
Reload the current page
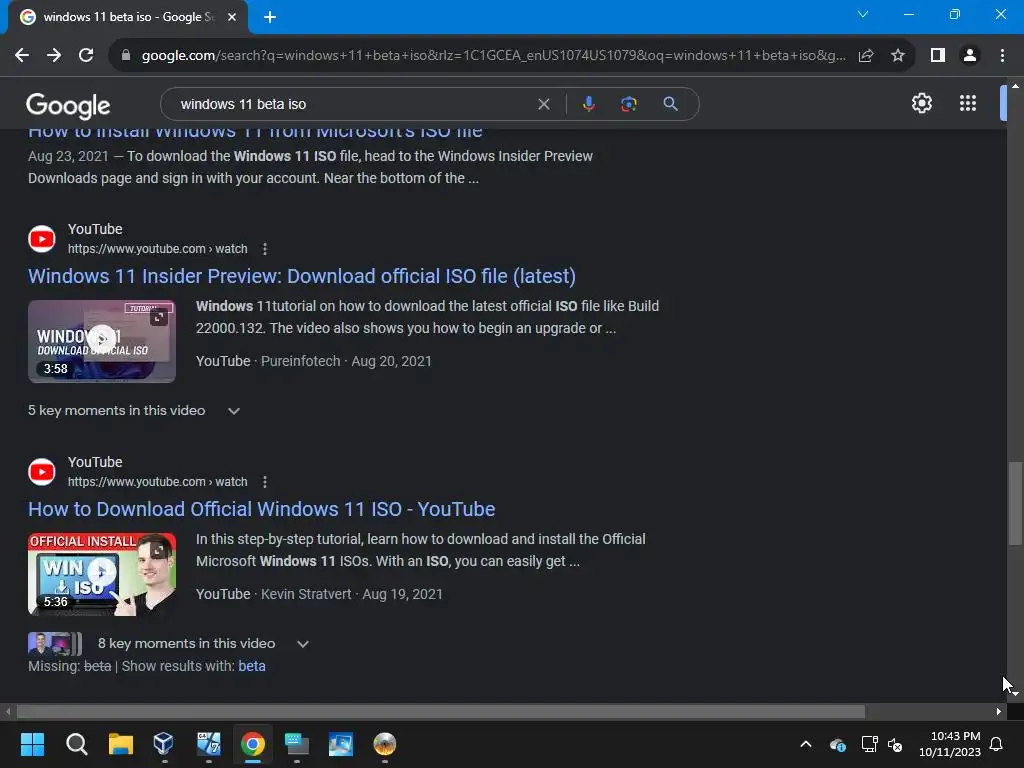point(86,56)
